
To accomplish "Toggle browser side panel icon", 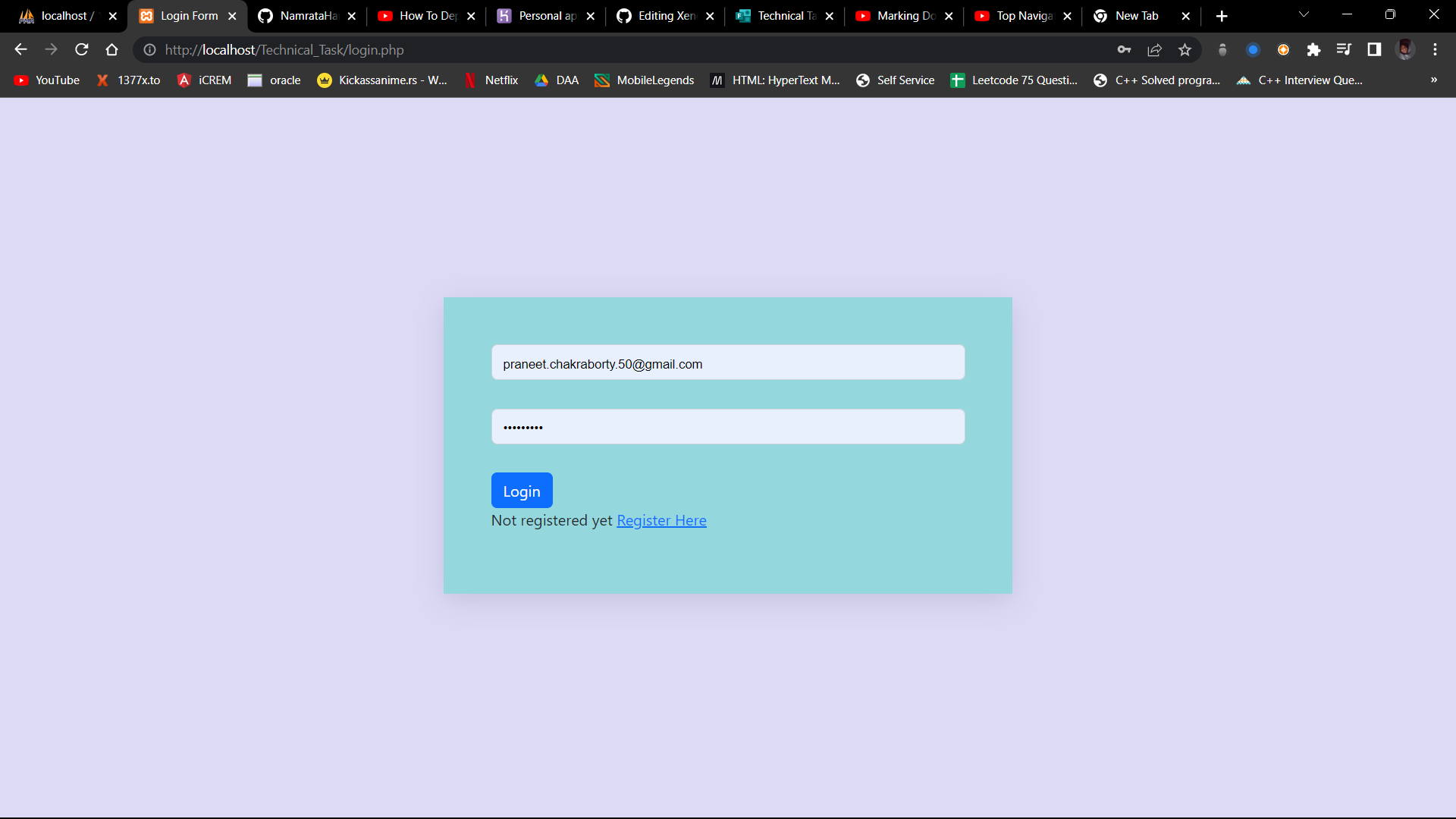I will (1374, 50).
